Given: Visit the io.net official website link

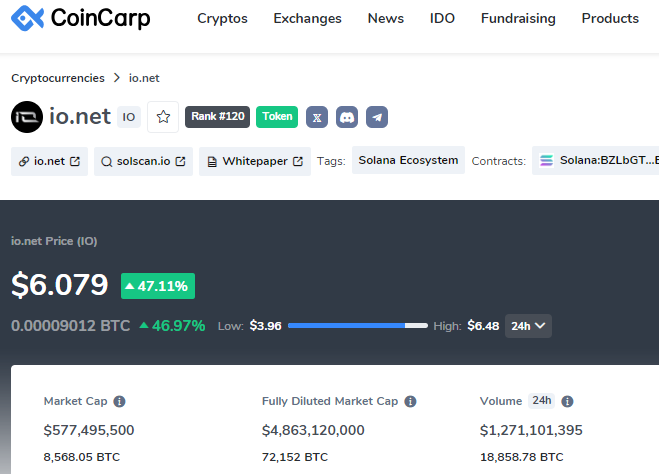Looking at the screenshot, I should pyautogui.click(x=49, y=161).
